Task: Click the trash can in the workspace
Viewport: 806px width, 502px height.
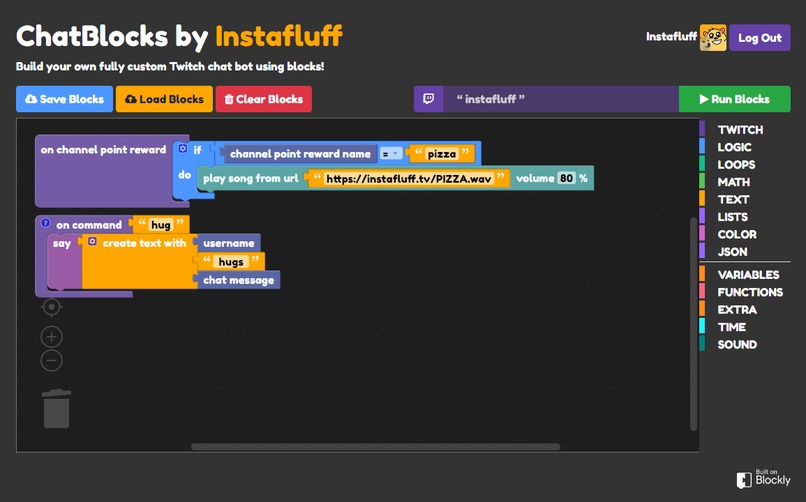Action: pyautogui.click(x=57, y=408)
